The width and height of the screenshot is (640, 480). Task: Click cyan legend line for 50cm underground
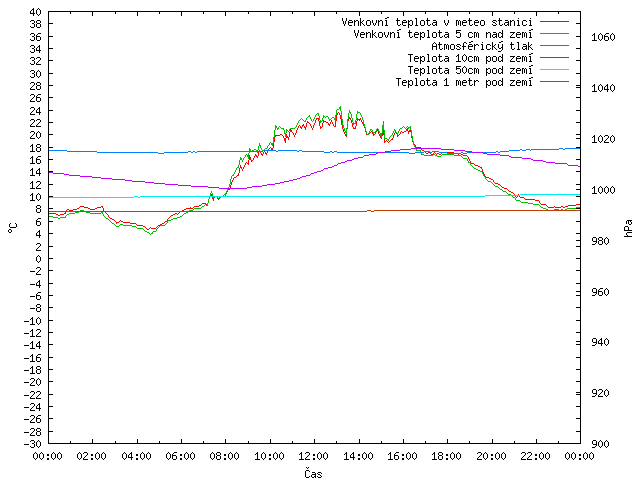tap(554, 70)
